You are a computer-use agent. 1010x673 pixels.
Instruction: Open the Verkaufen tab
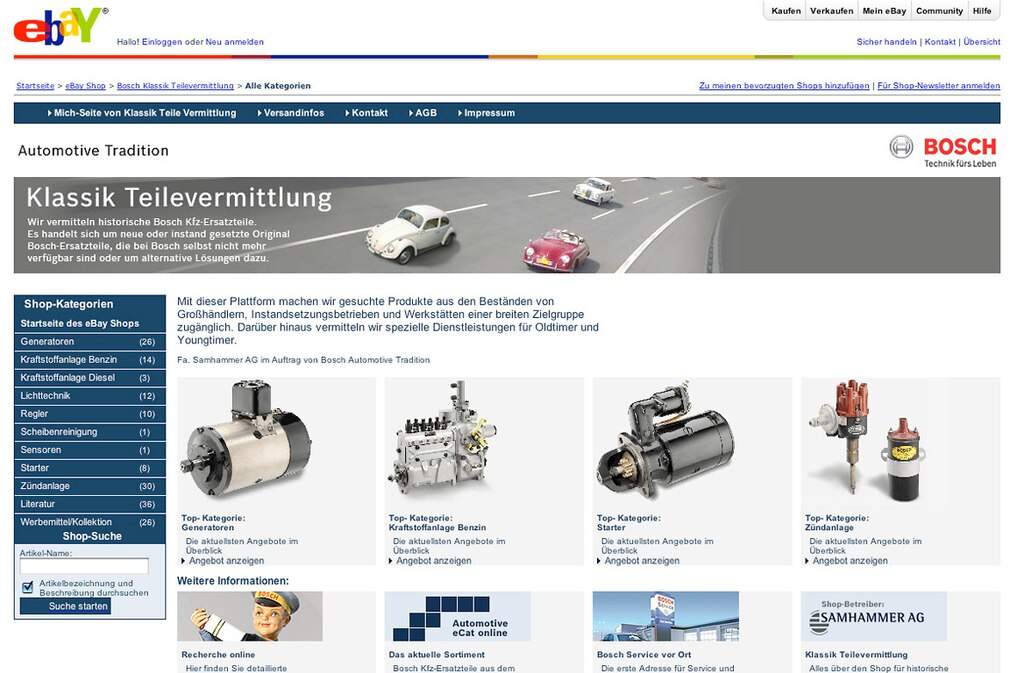click(832, 11)
